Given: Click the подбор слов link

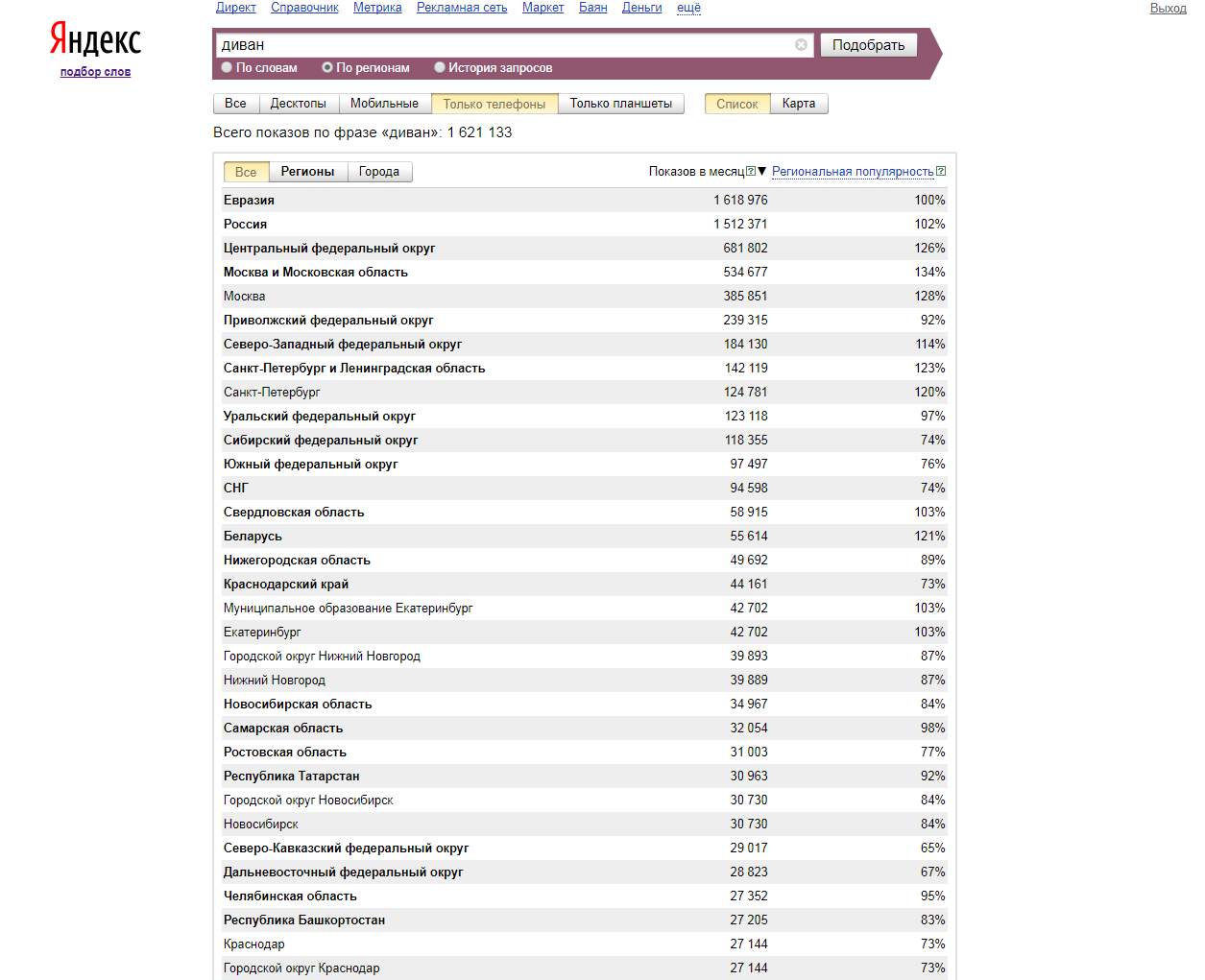Looking at the screenshot, I should pyautogui.click(x=95, y=72).
